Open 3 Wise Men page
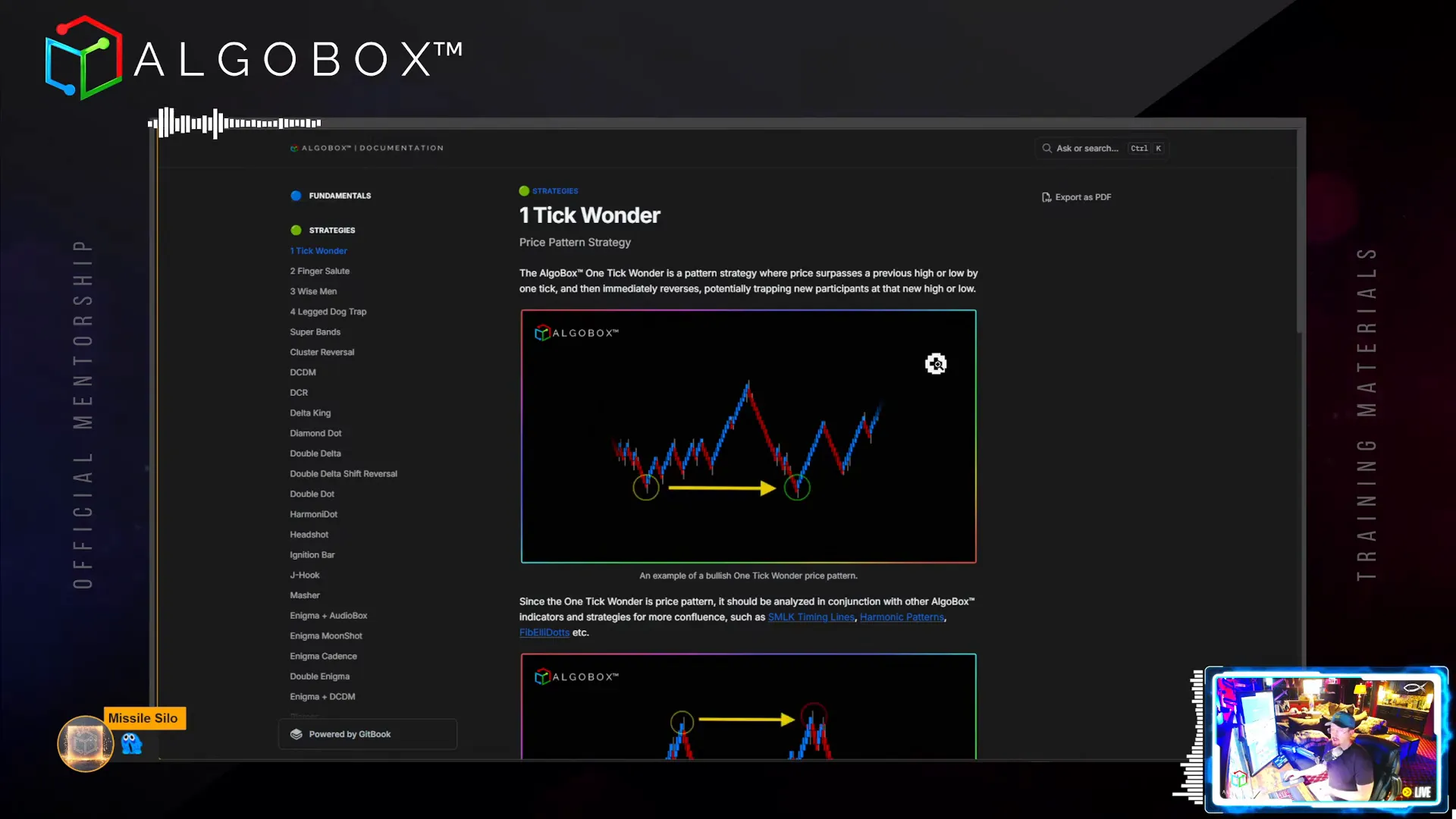Image resolution: width=1456 pixels, height=819 pixels. [313, 291]
